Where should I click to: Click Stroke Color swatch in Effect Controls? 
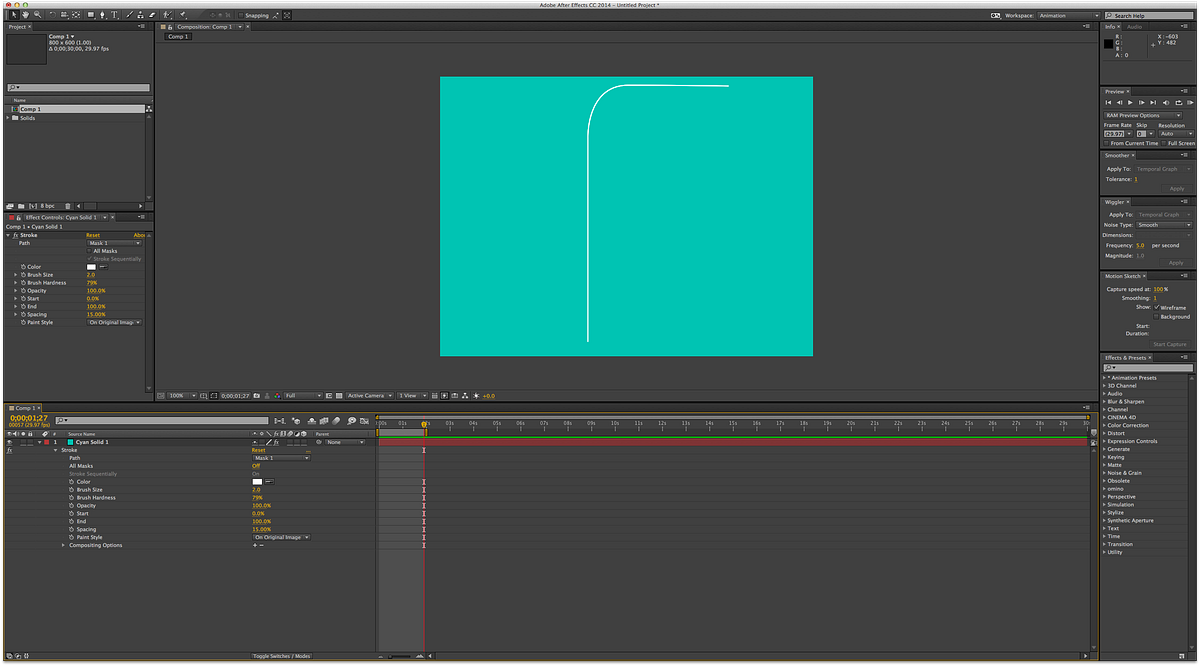91,267
